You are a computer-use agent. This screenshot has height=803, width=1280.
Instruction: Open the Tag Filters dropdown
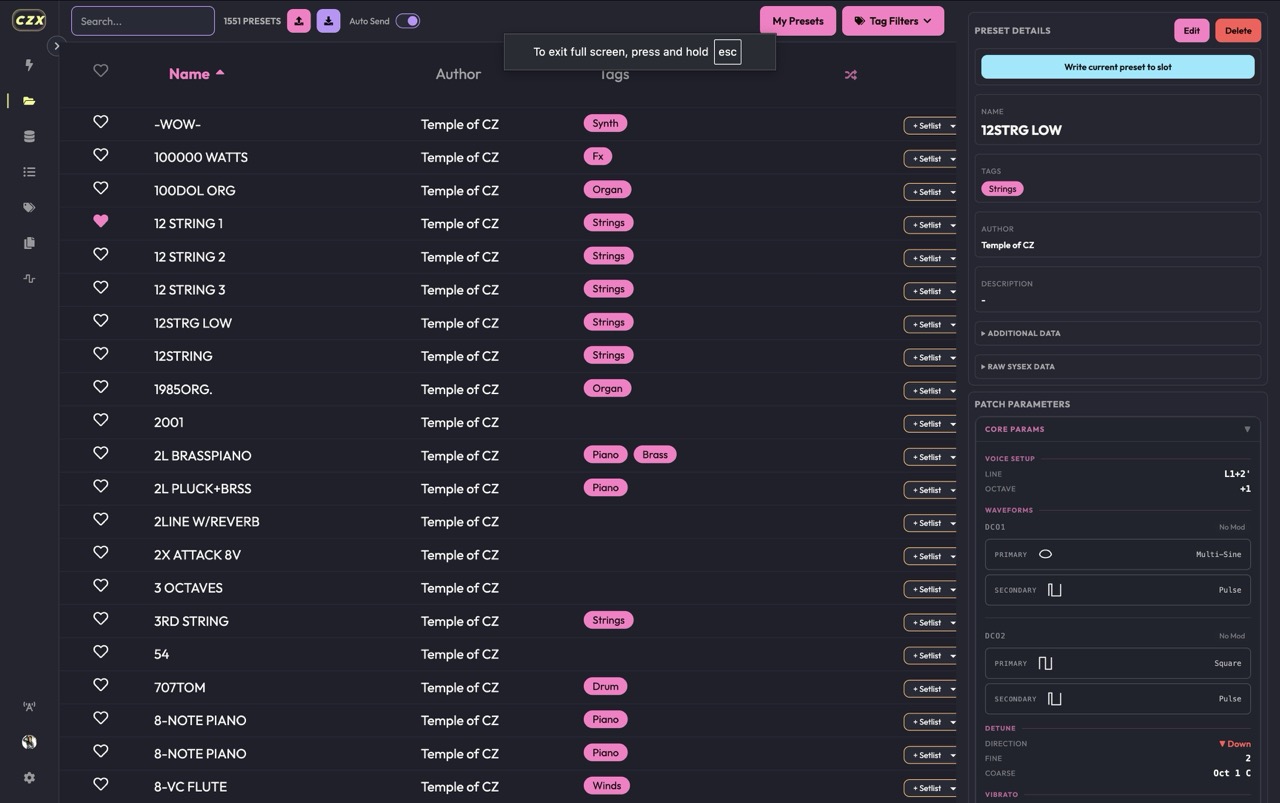(x=893, y=21)
